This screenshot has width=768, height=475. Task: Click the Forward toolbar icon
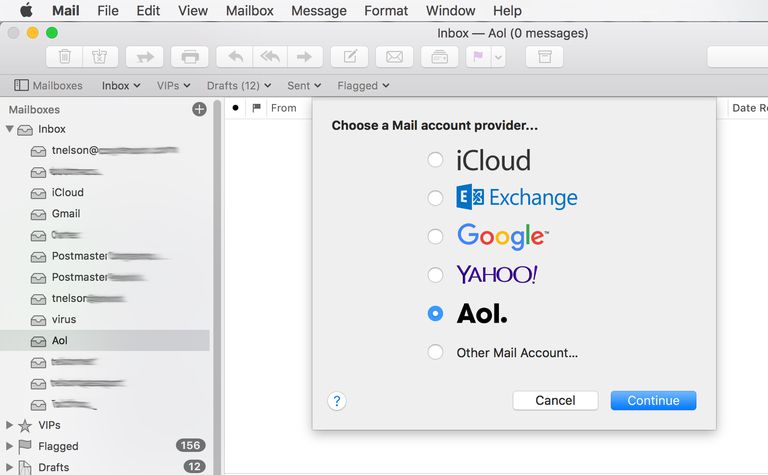[305, 57]
